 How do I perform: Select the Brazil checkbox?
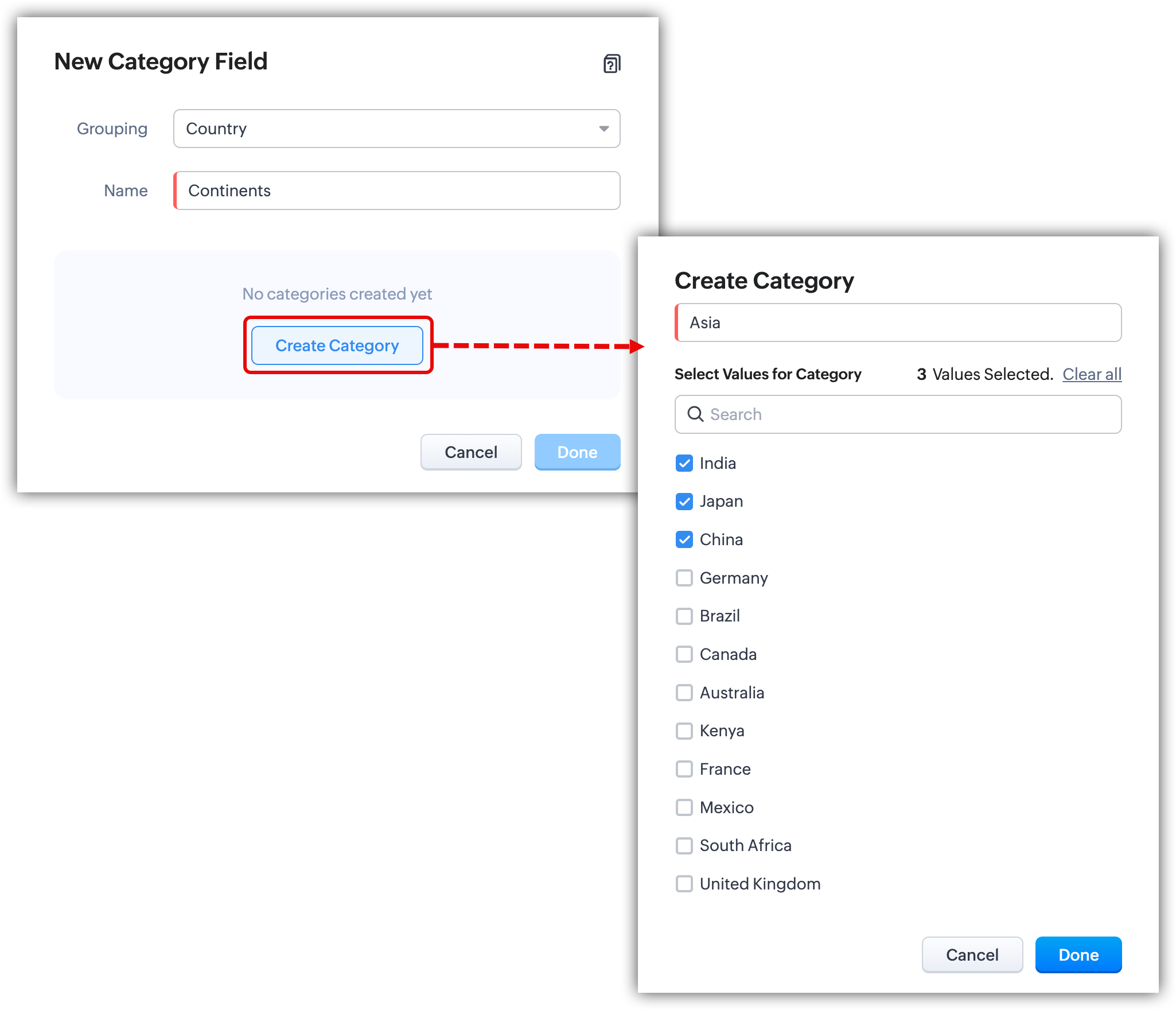(684, 616)
